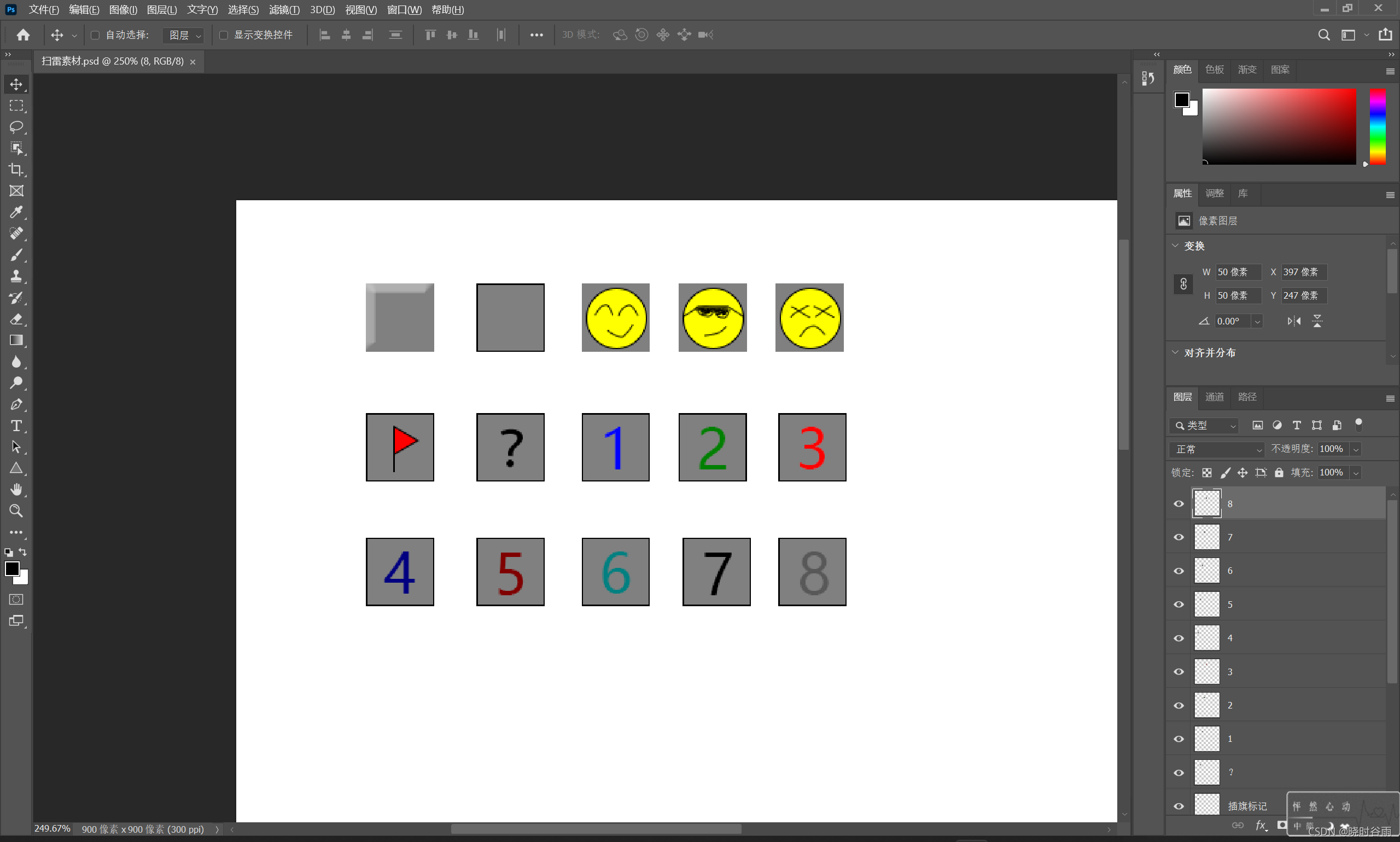Select the Dodge tool

[16, 383]
